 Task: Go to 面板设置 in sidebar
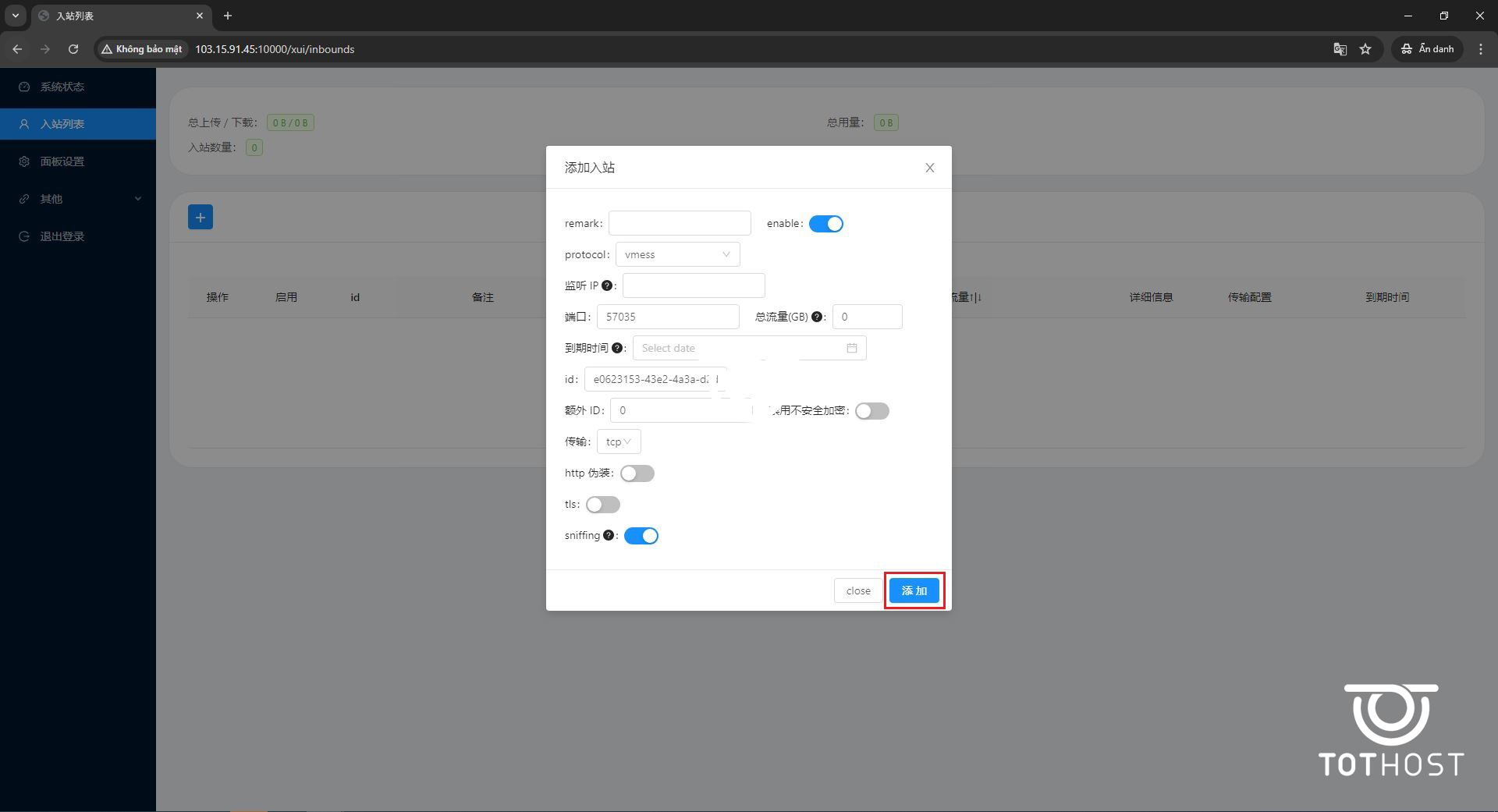pyautogui.click(x=62, y=161)
